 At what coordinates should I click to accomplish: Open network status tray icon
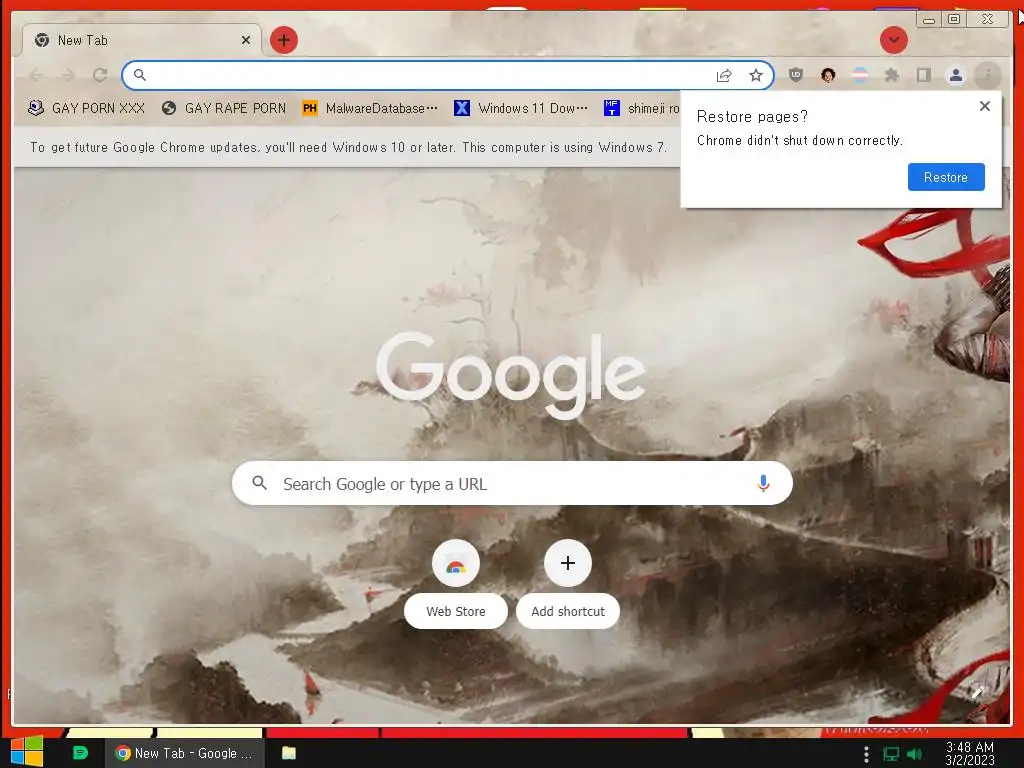pos(891,754)
